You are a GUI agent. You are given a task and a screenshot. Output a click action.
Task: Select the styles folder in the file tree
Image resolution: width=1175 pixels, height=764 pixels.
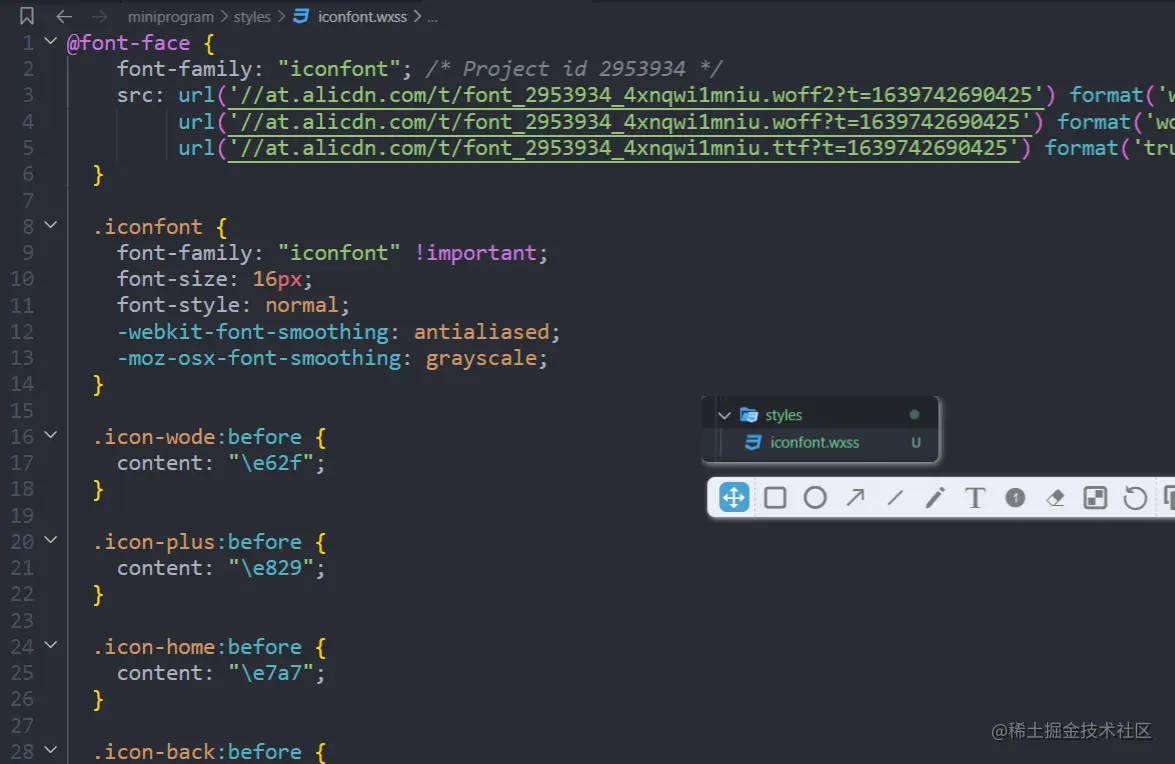tap(821, 415)
